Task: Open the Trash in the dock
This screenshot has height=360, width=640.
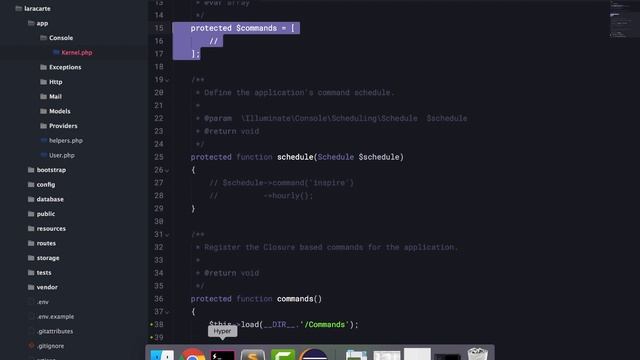Action: click(x=477, y=354)
